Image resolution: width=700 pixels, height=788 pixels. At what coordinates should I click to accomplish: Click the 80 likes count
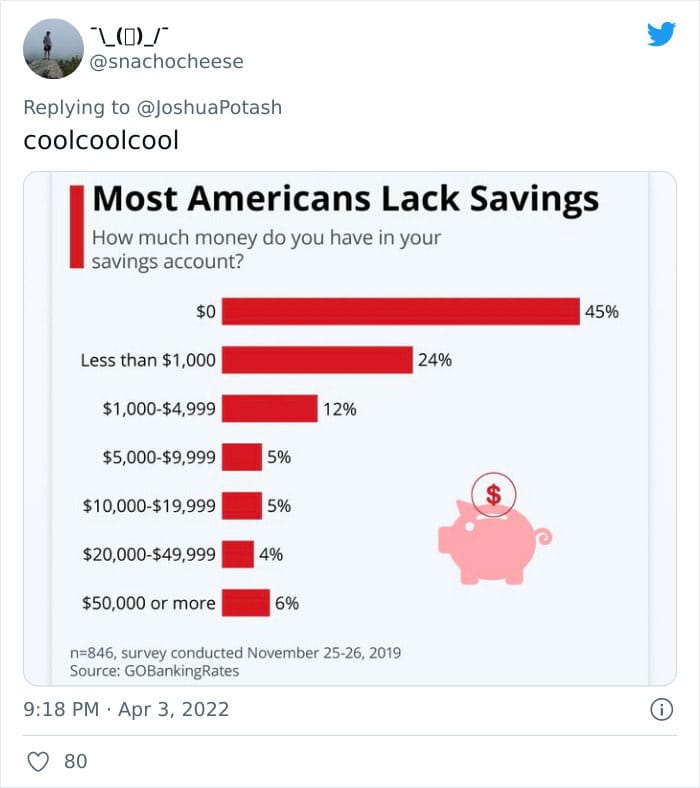tap(76, 761)
